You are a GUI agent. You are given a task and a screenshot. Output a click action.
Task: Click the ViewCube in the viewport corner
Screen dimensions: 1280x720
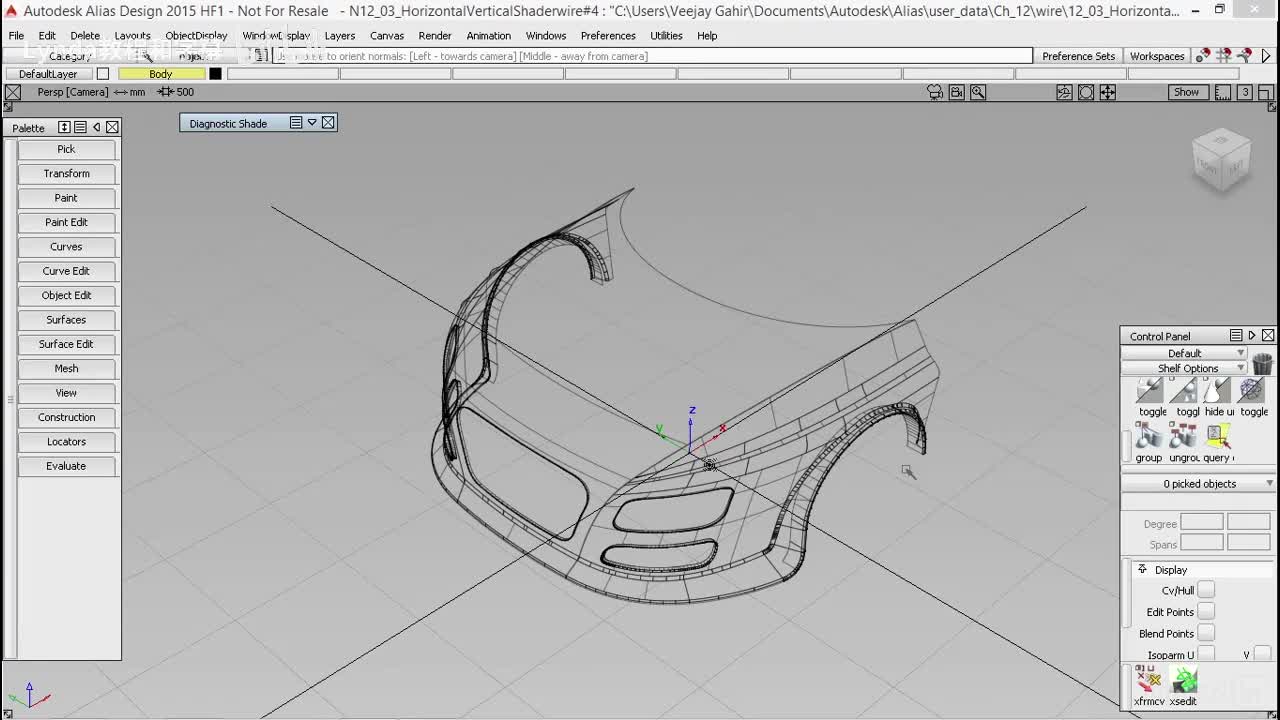pyautogui.click(x=1221, y=160)
